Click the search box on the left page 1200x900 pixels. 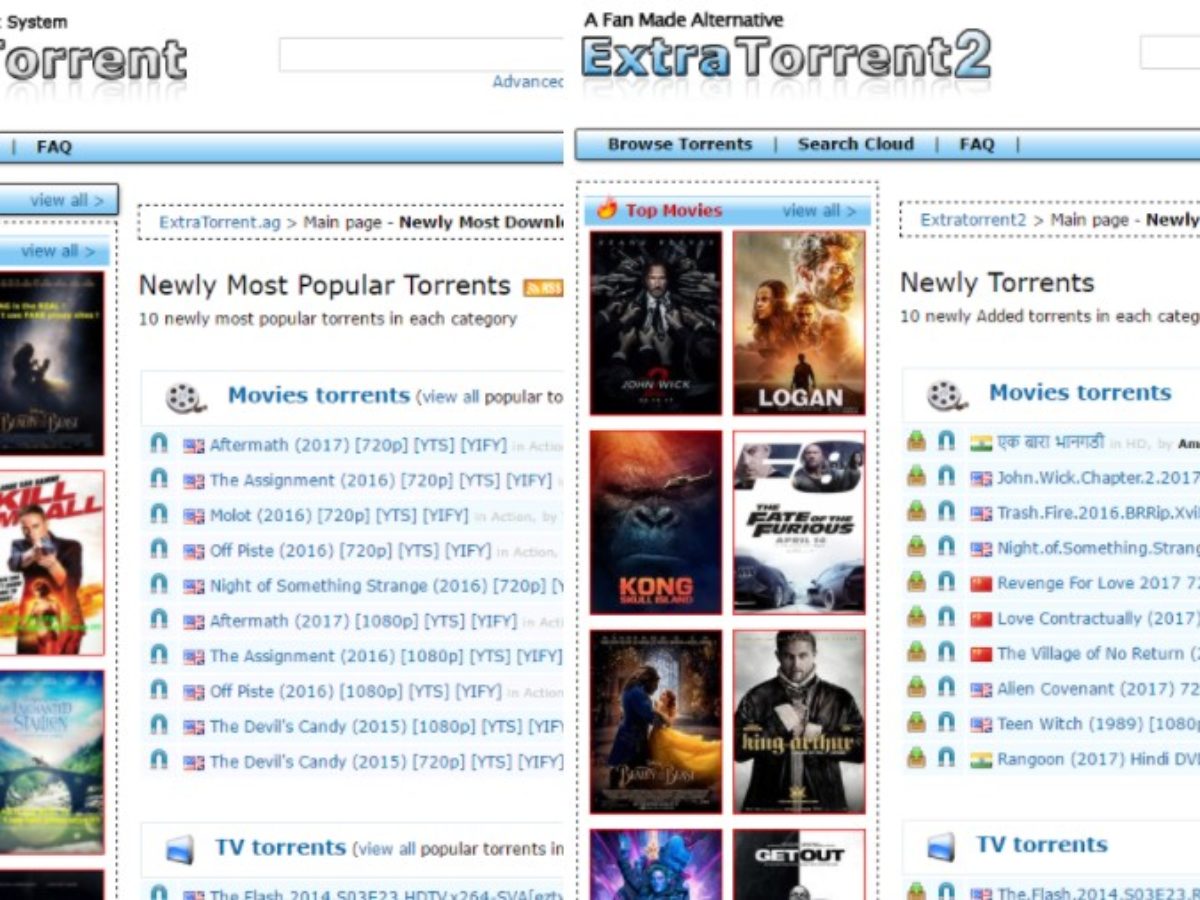click(420, 55)
